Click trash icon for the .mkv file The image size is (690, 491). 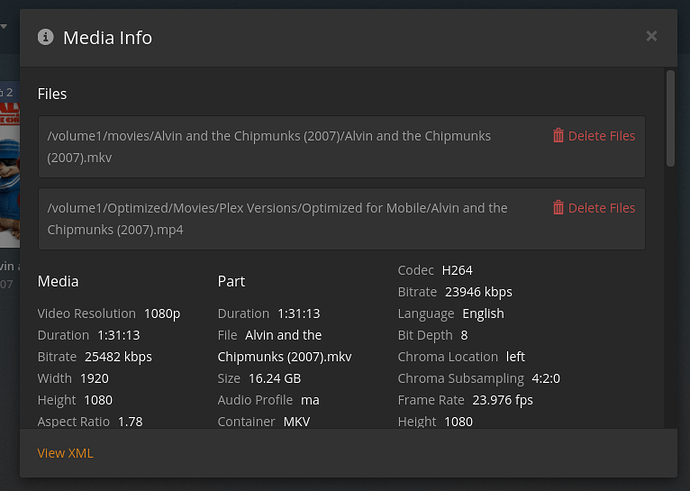click(558, 136)
